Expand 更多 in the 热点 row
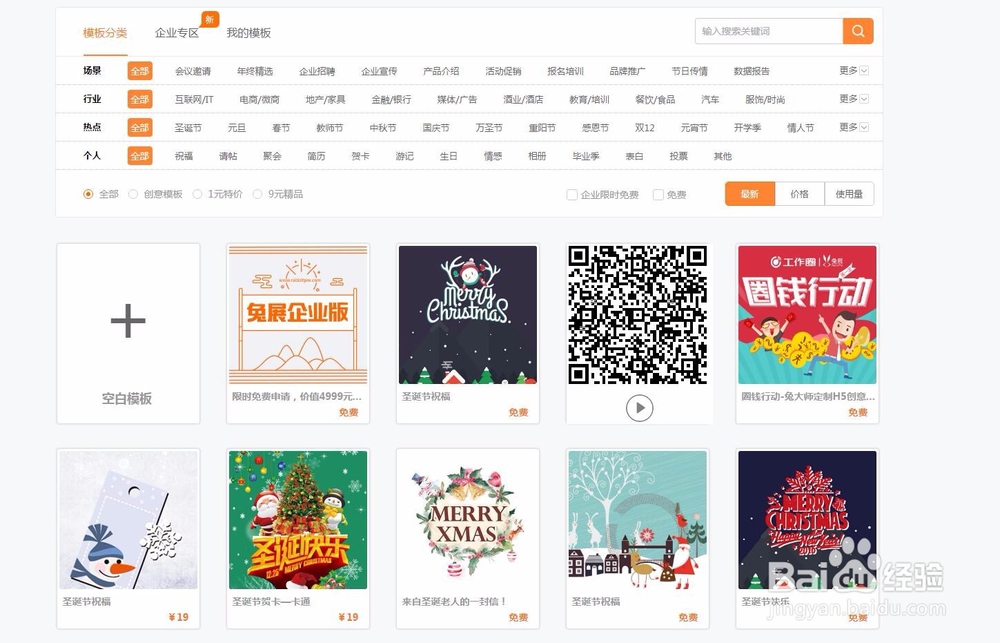This screenshot has height=643, width=1000. pos(853,127)
